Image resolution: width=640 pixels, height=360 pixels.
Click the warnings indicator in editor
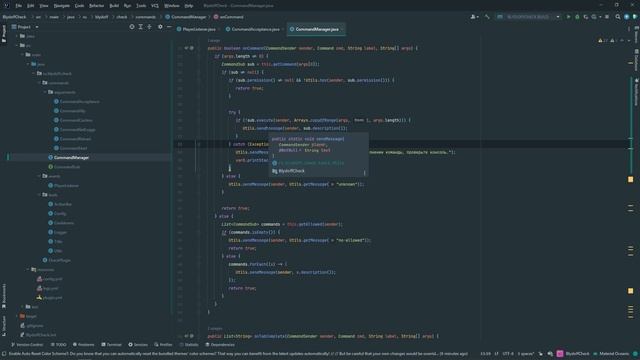tap(608, 40)
